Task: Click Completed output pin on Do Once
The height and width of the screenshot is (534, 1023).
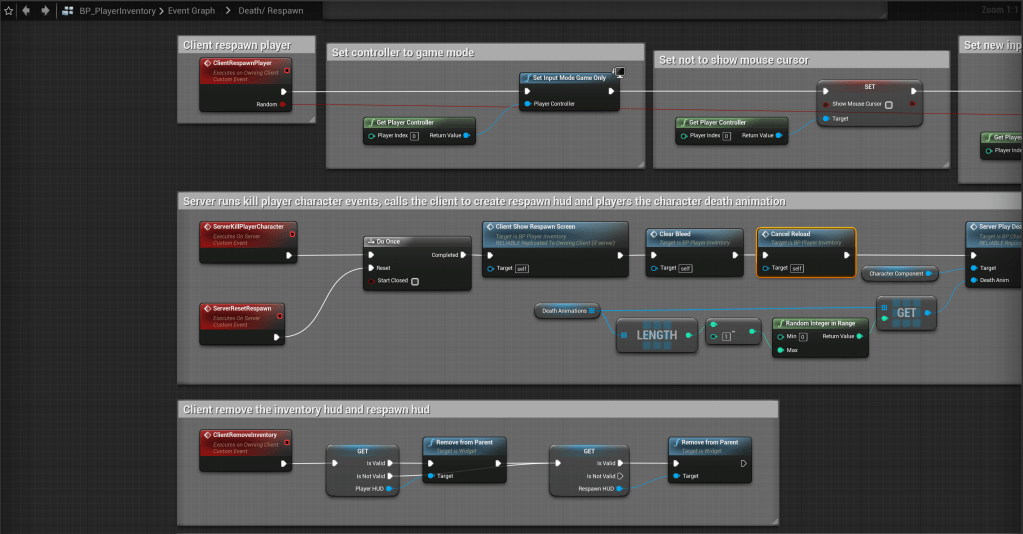Action: coord(463,255)
